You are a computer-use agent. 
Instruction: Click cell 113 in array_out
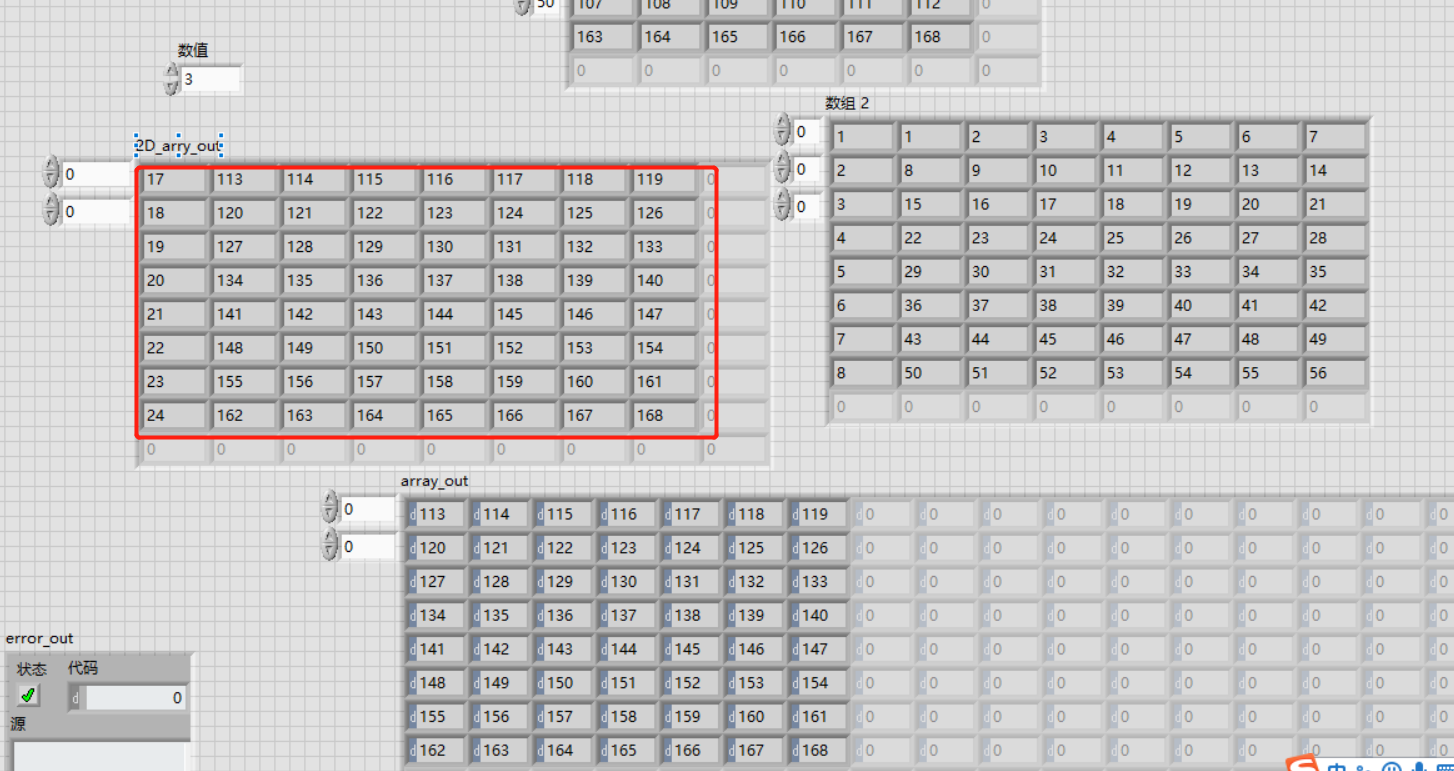point(437,514)
